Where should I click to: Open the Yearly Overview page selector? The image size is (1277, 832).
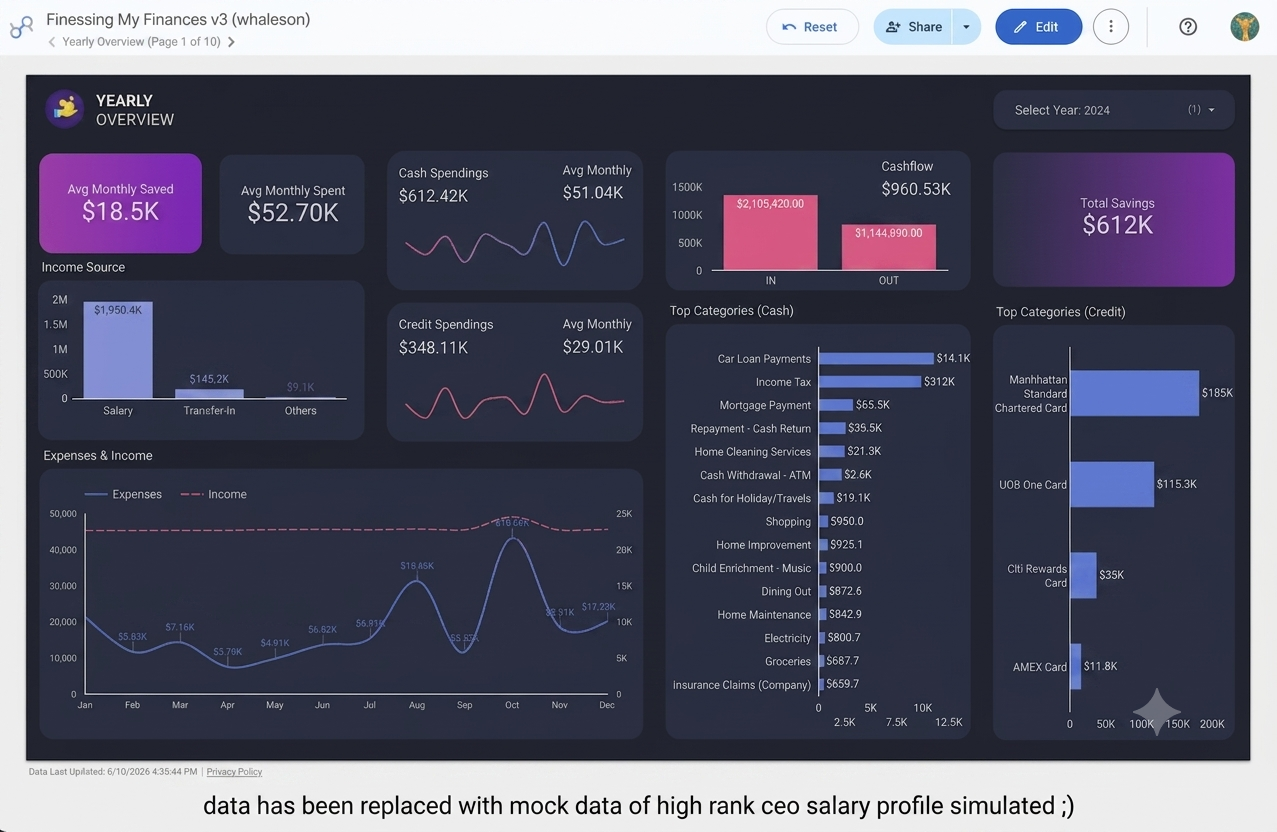point(142,42)
